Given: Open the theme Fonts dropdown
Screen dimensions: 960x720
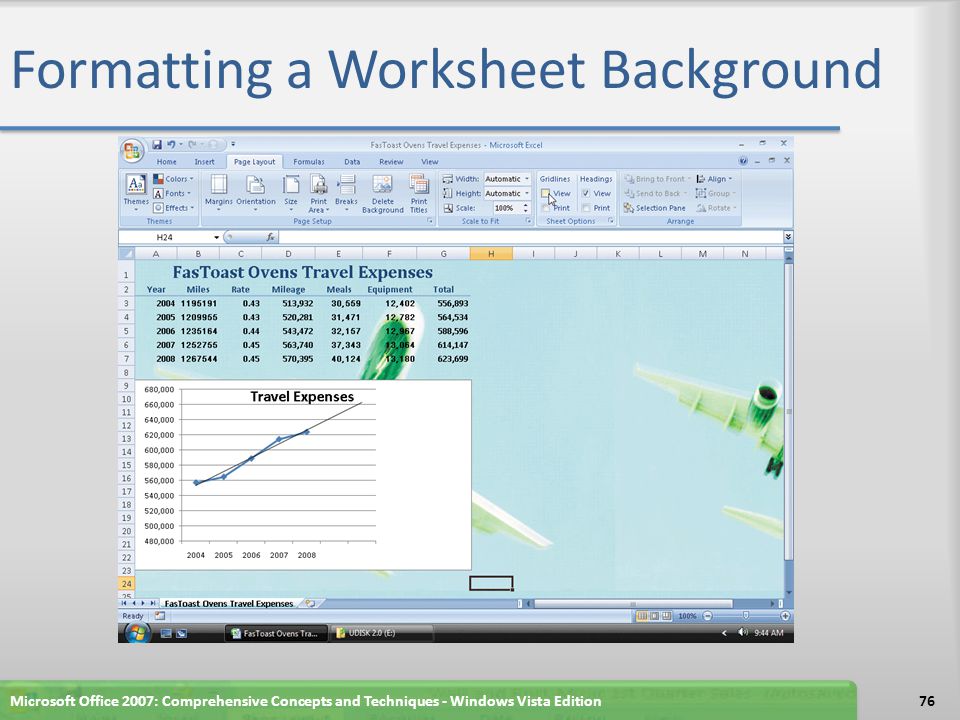Looking at the screenshot, I should coord(172,193).
